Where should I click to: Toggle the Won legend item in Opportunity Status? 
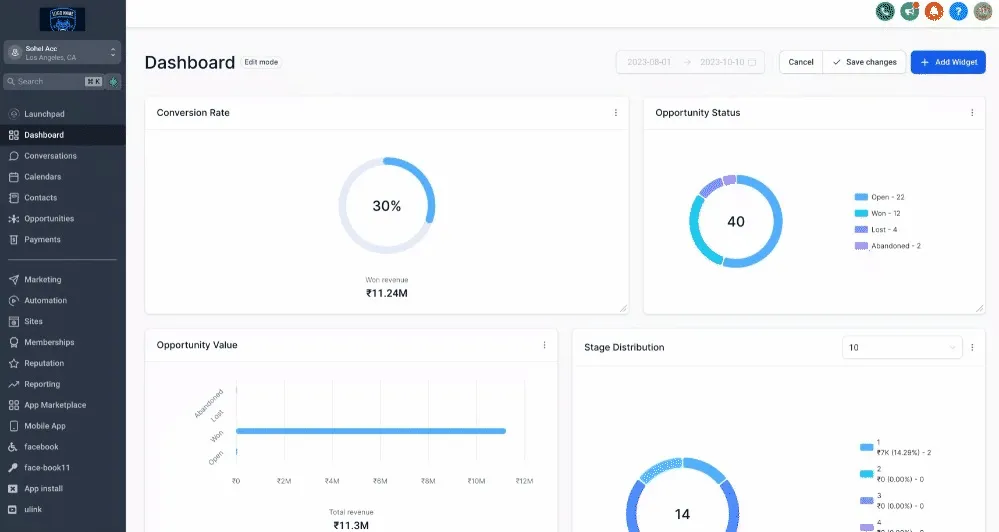877,213
